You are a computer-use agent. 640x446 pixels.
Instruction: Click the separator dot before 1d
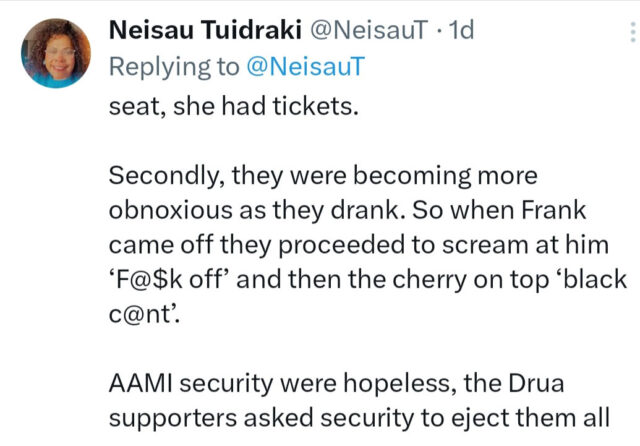click(x=438, y=30)
